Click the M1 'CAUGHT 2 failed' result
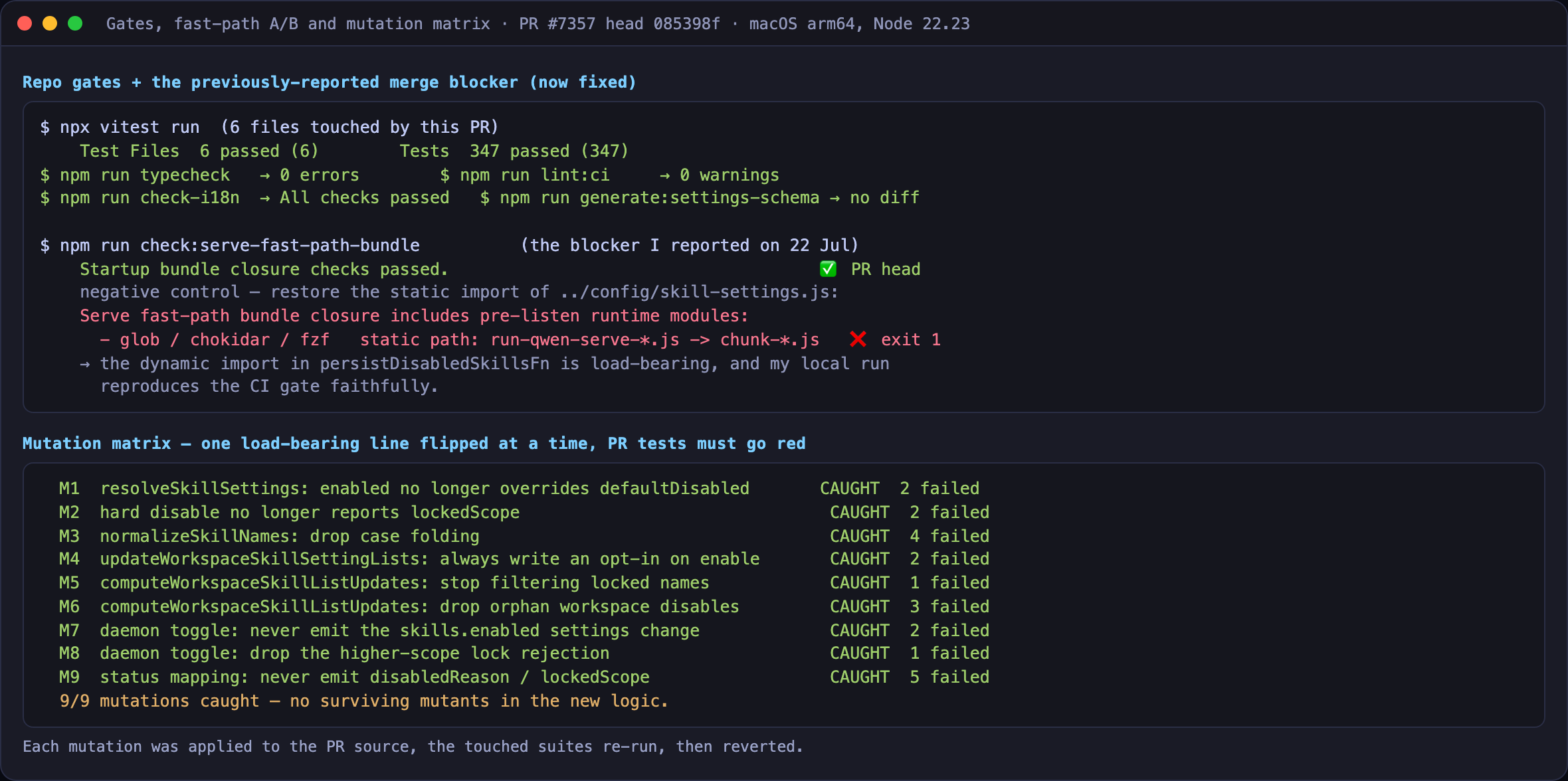 coord(900,488)
